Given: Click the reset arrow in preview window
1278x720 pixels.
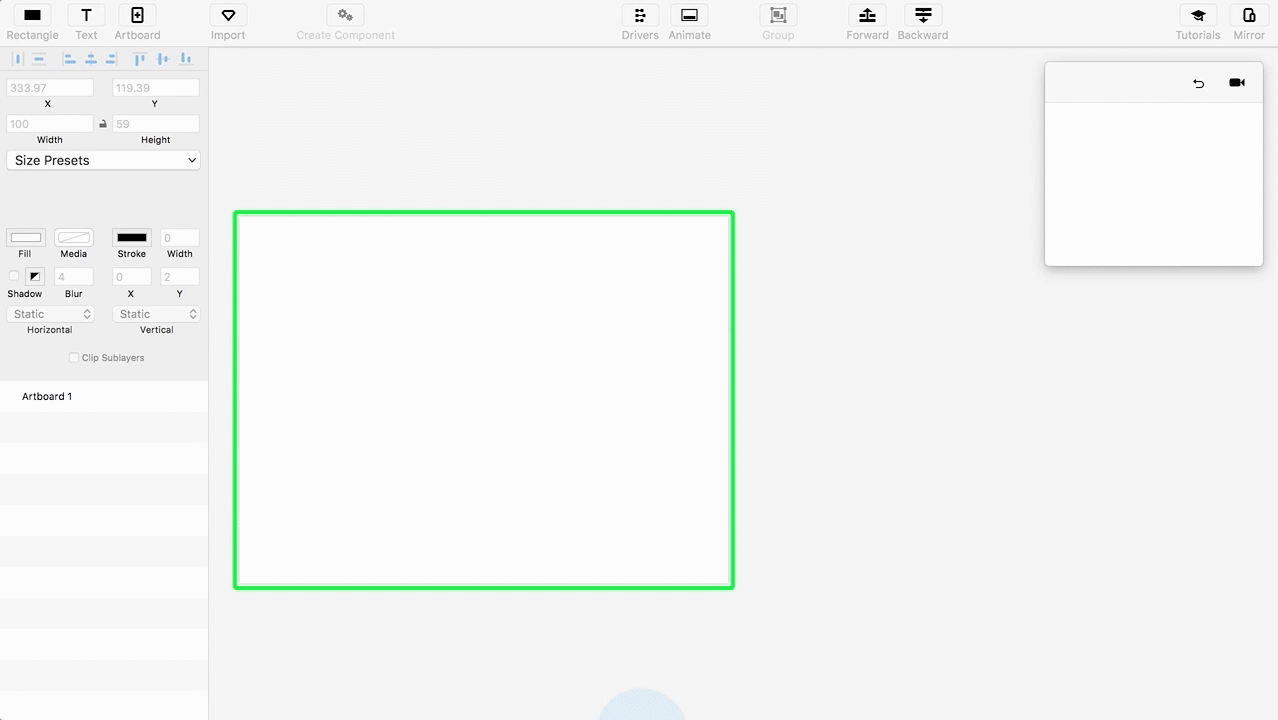Looking at the screenshot, I should click(1199, 83).
